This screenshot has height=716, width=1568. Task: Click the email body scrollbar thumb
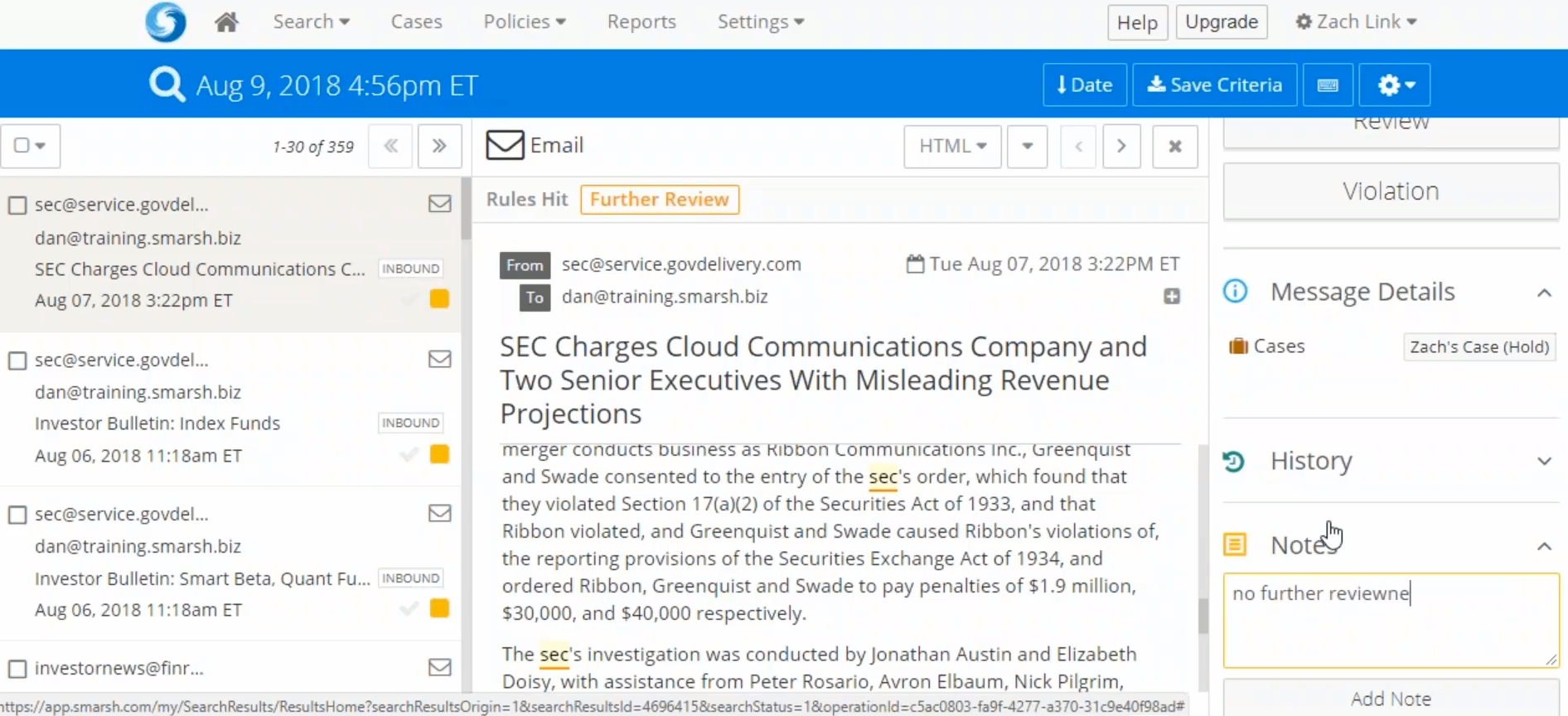(1203, 615)
